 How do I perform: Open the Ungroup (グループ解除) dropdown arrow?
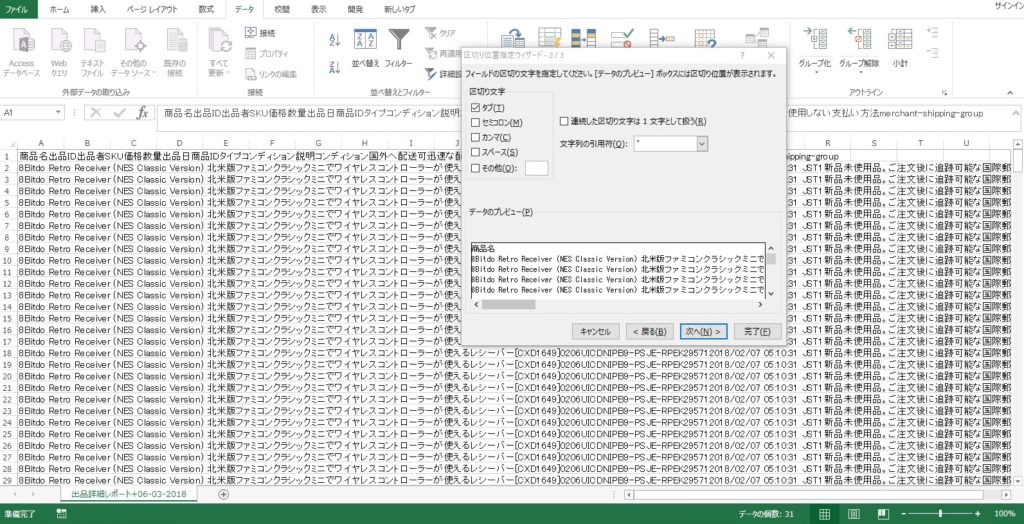pos(859,73)
